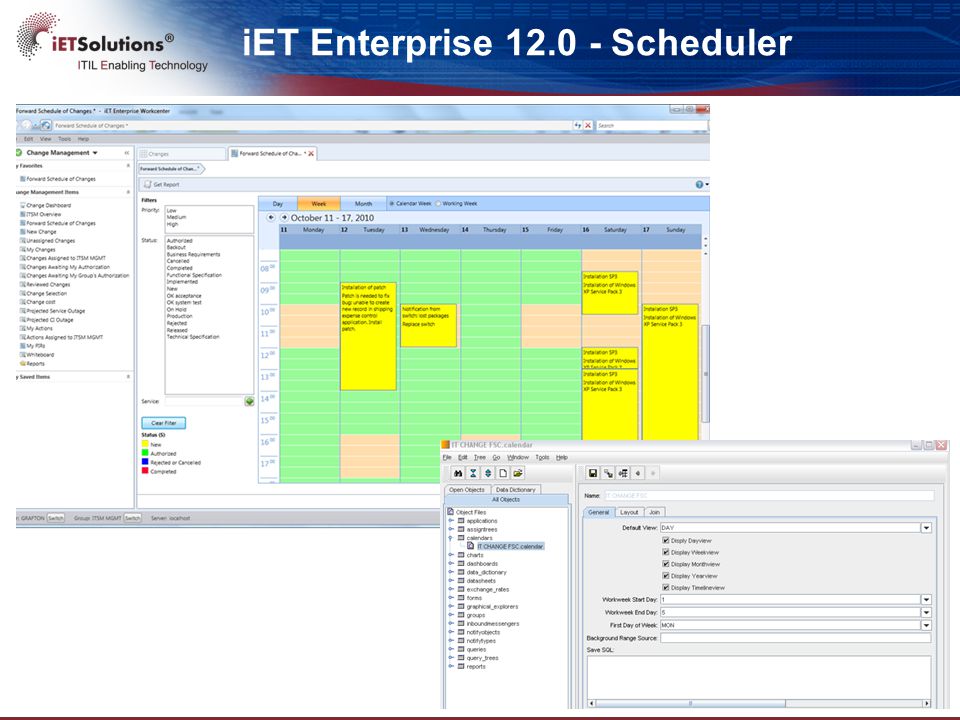
Task: Click the back arrow icon in right toolbar
Action: pyautogui.click(x=638, y=473)
